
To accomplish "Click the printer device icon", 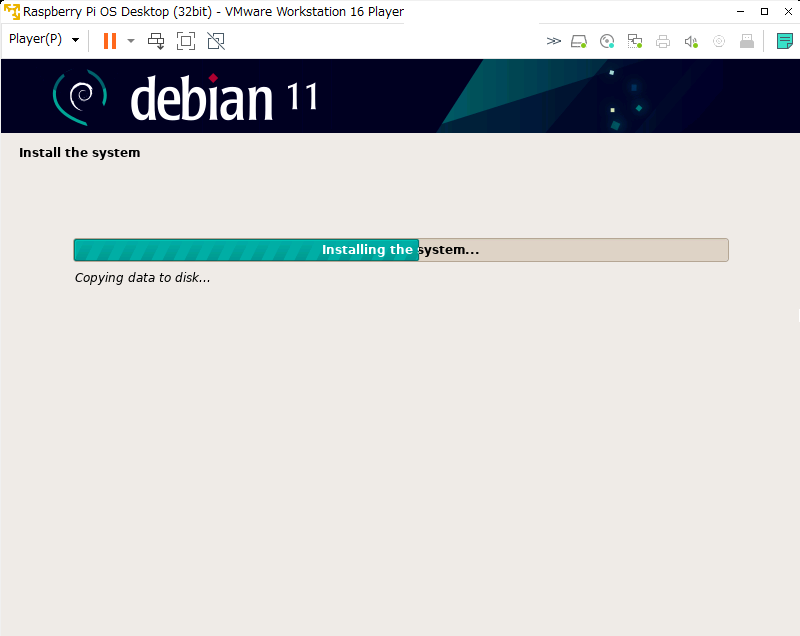I will pyautogui.click(x=663, y=41).
